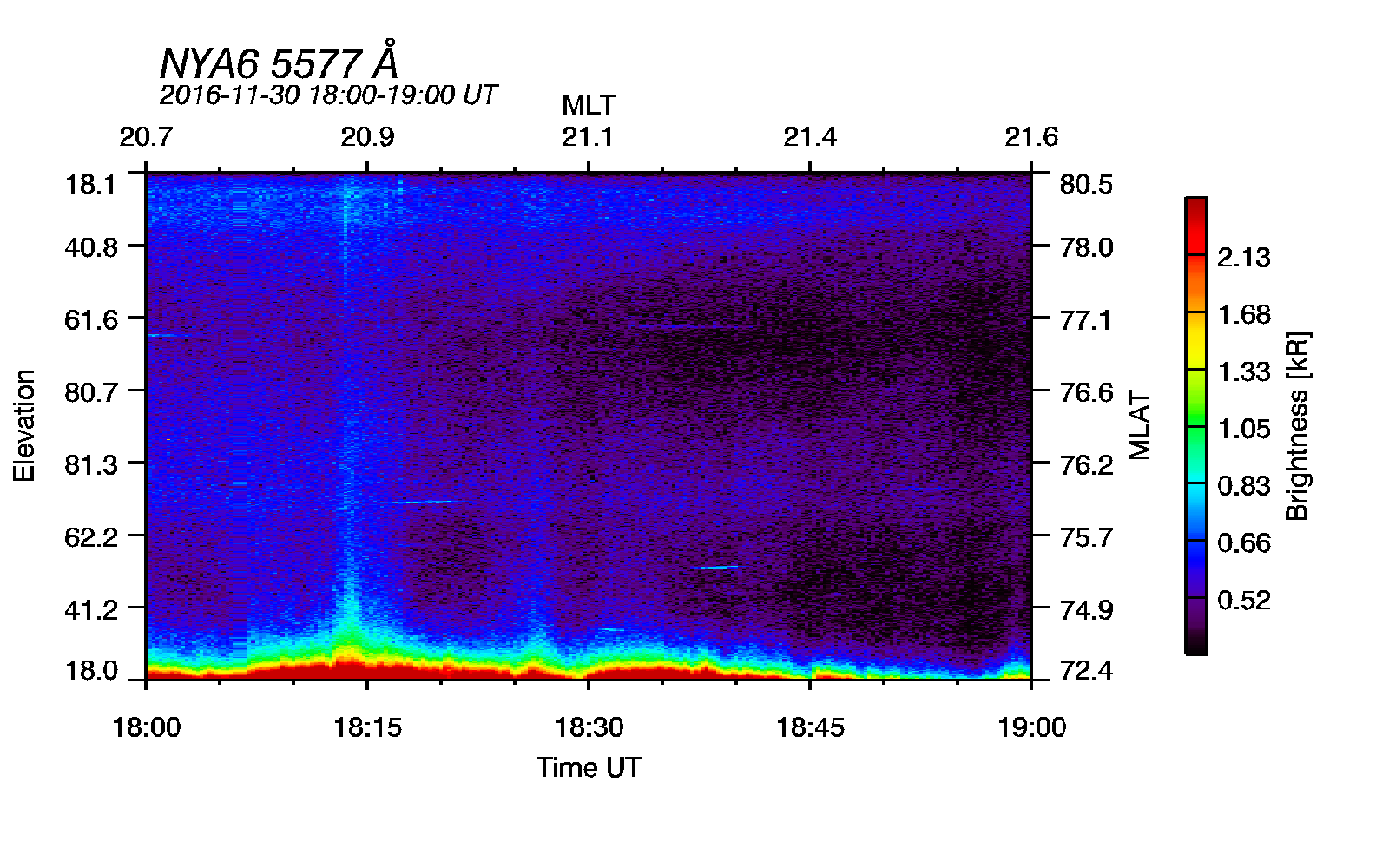Click time tick label '19:00'
This screenshot has width=1389, height=868.
click(x=1031, y=727)
